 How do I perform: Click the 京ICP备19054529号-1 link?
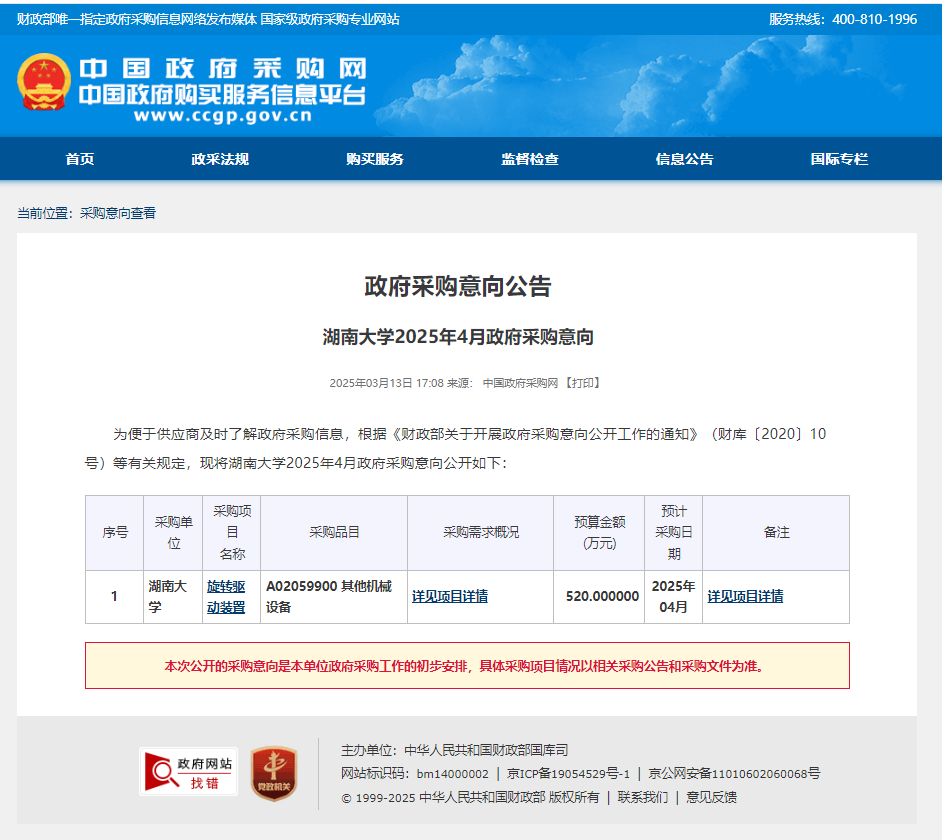pyautogui.click(x=568, y=774)
